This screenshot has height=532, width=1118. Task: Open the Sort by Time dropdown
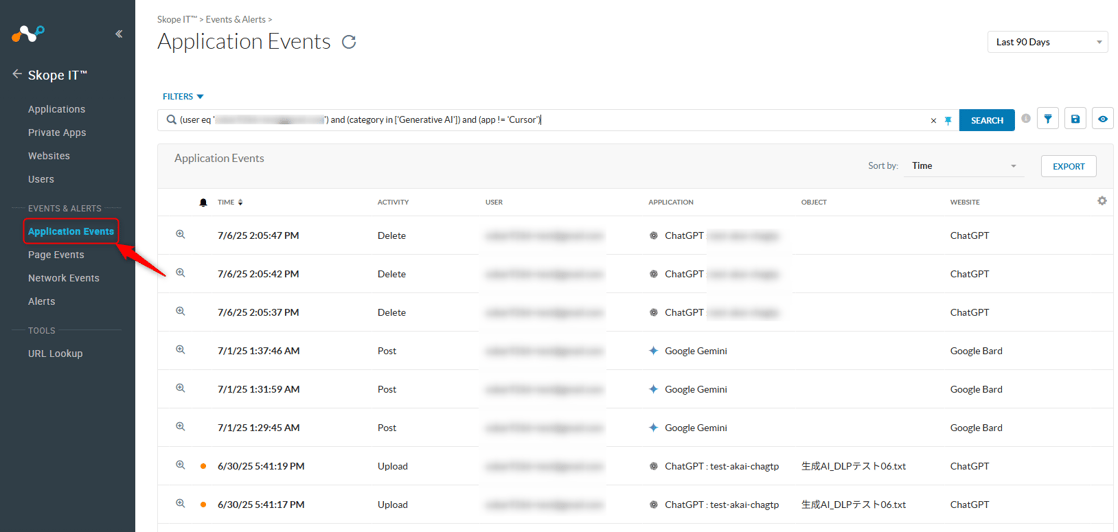[x=963, y=166]
